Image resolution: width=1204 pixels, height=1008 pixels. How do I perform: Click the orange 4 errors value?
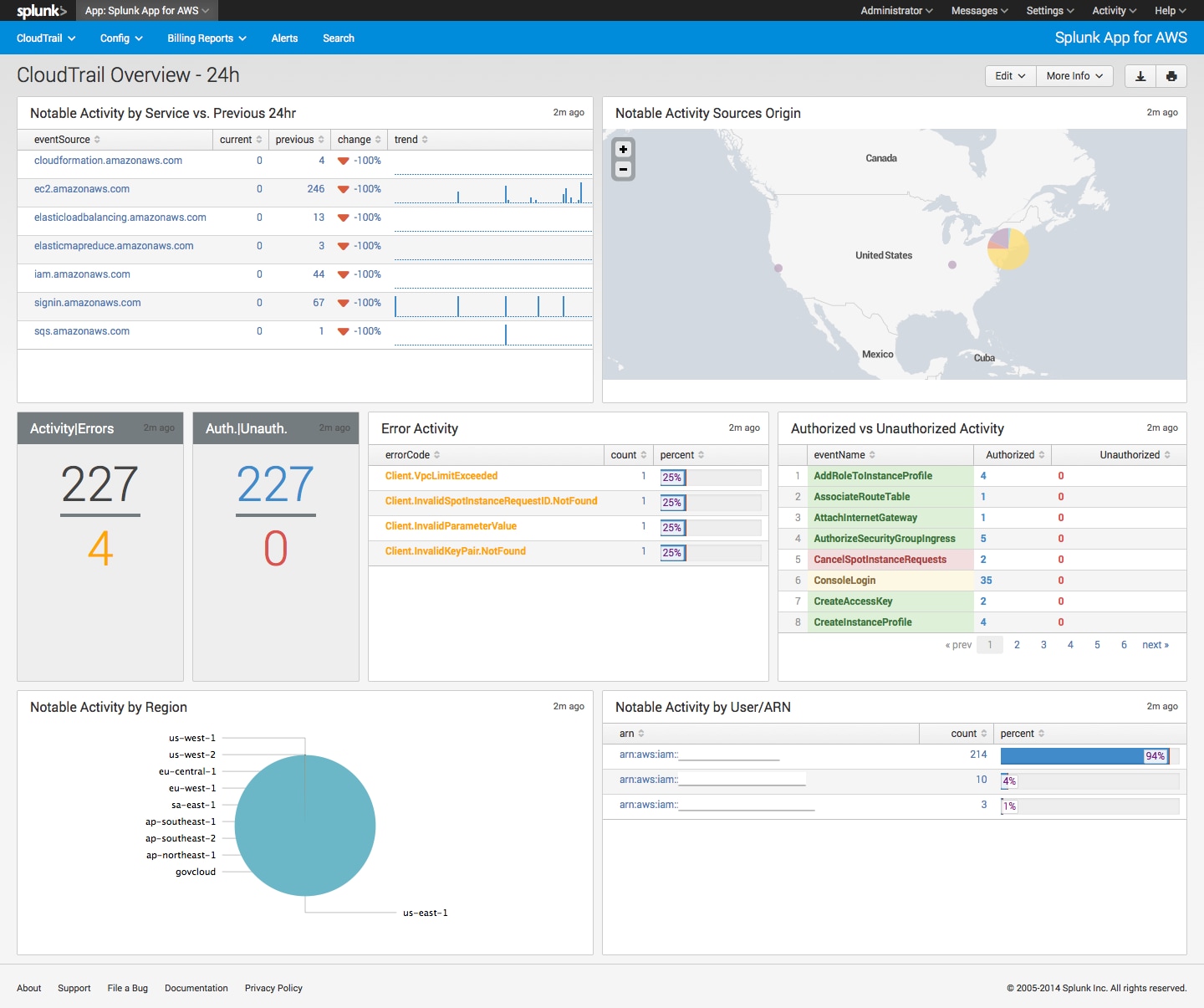tap(100, 549)
